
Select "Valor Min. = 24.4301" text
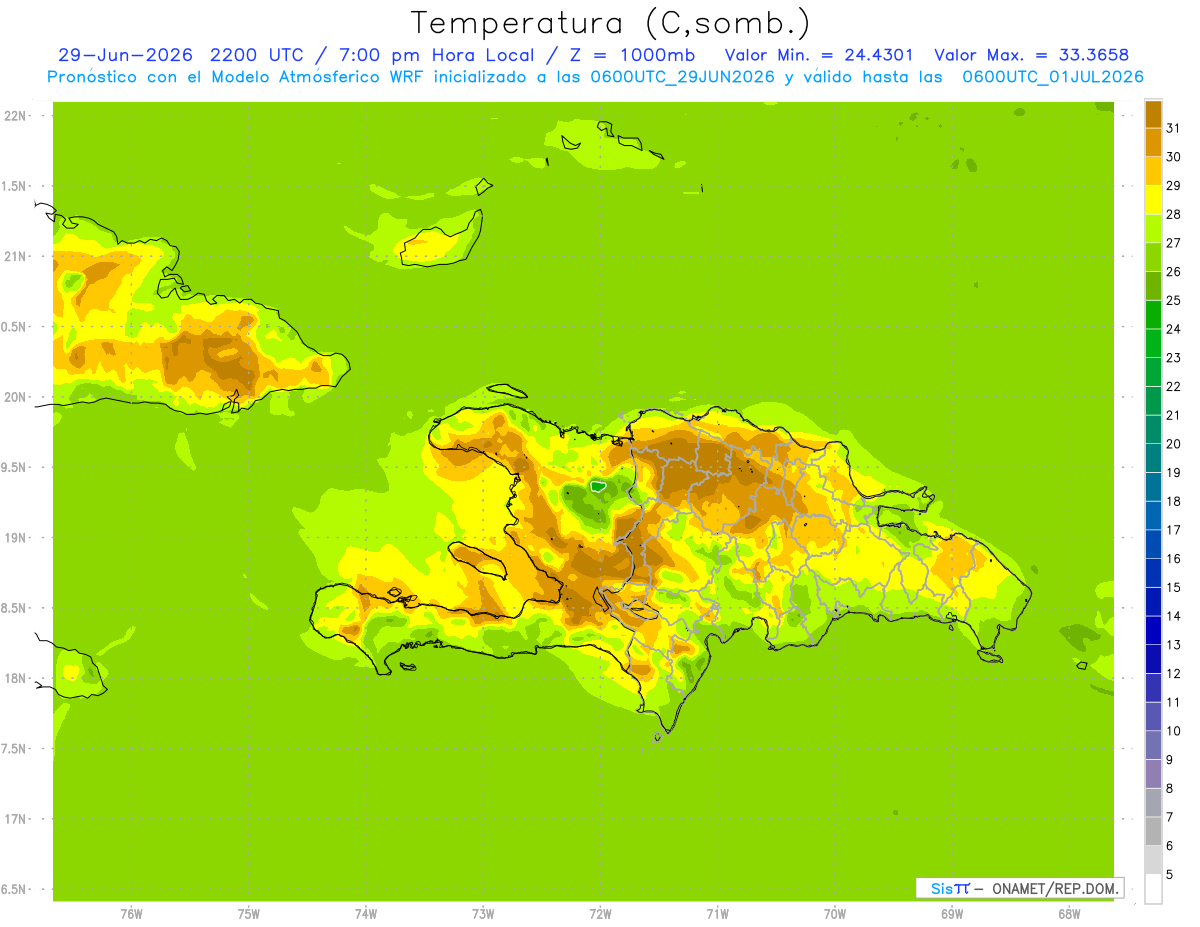[819, 55]
